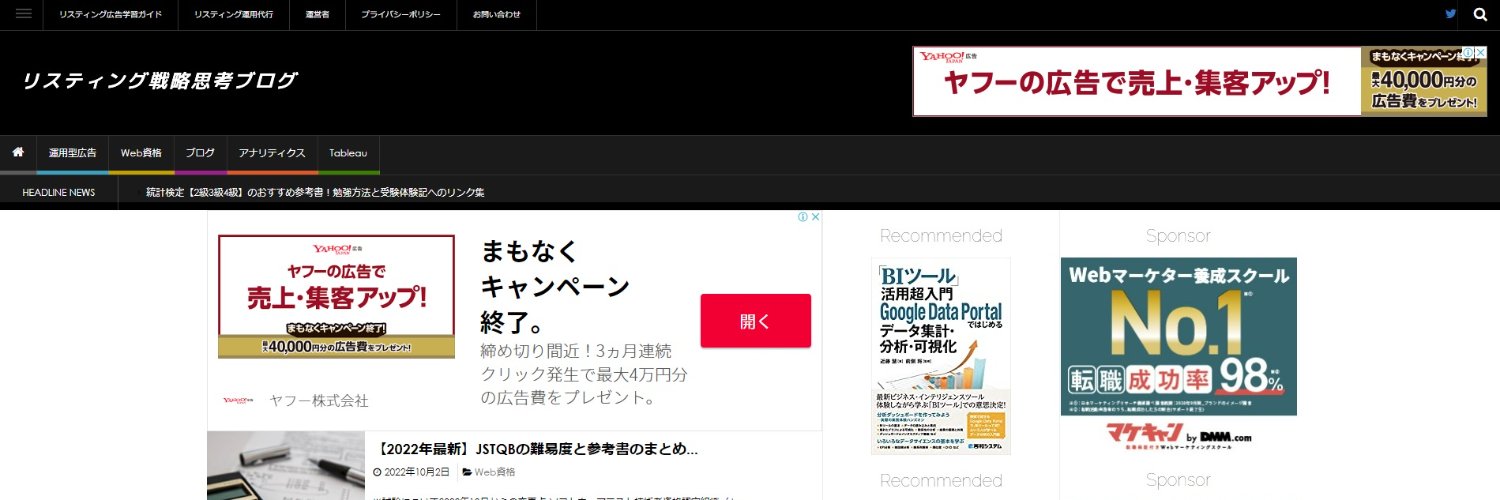Viewport: 1500px width, 500px height.
Task: Click the red 開く button in ad
Action: coord(756,321)
